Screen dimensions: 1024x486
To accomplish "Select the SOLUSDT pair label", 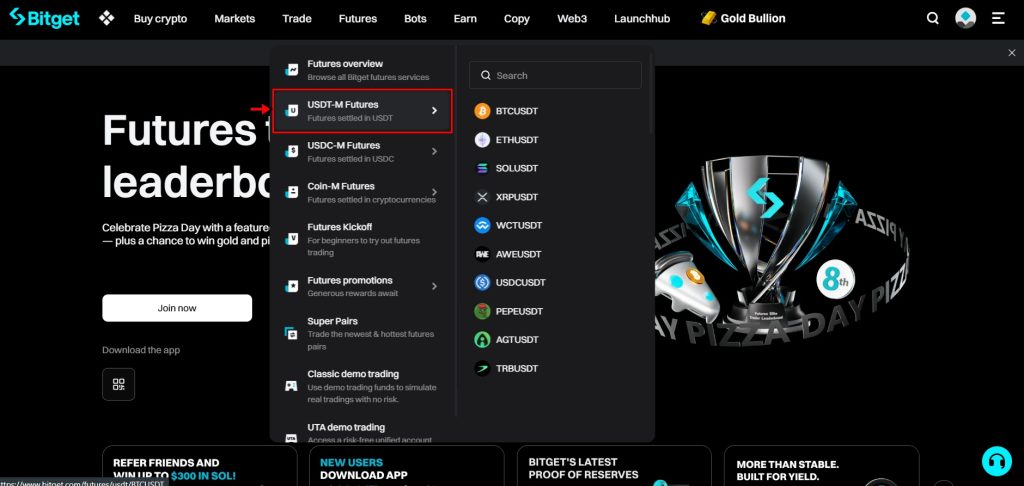I will [517, 169].
